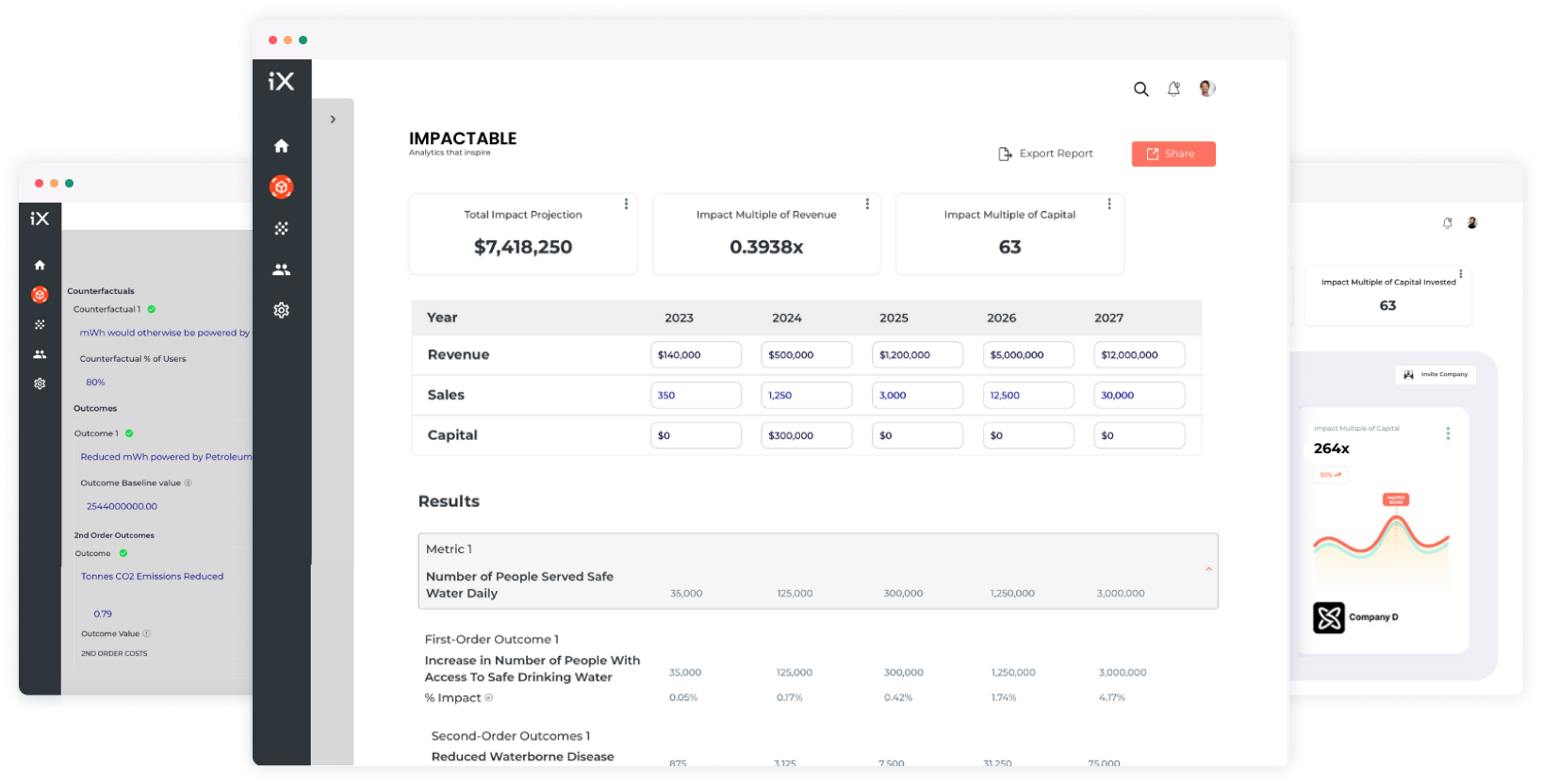The height and width of the screenshot is (784, 1542).
Task: Click the 2544000000.00 baseline value
Action: point(122,507)
